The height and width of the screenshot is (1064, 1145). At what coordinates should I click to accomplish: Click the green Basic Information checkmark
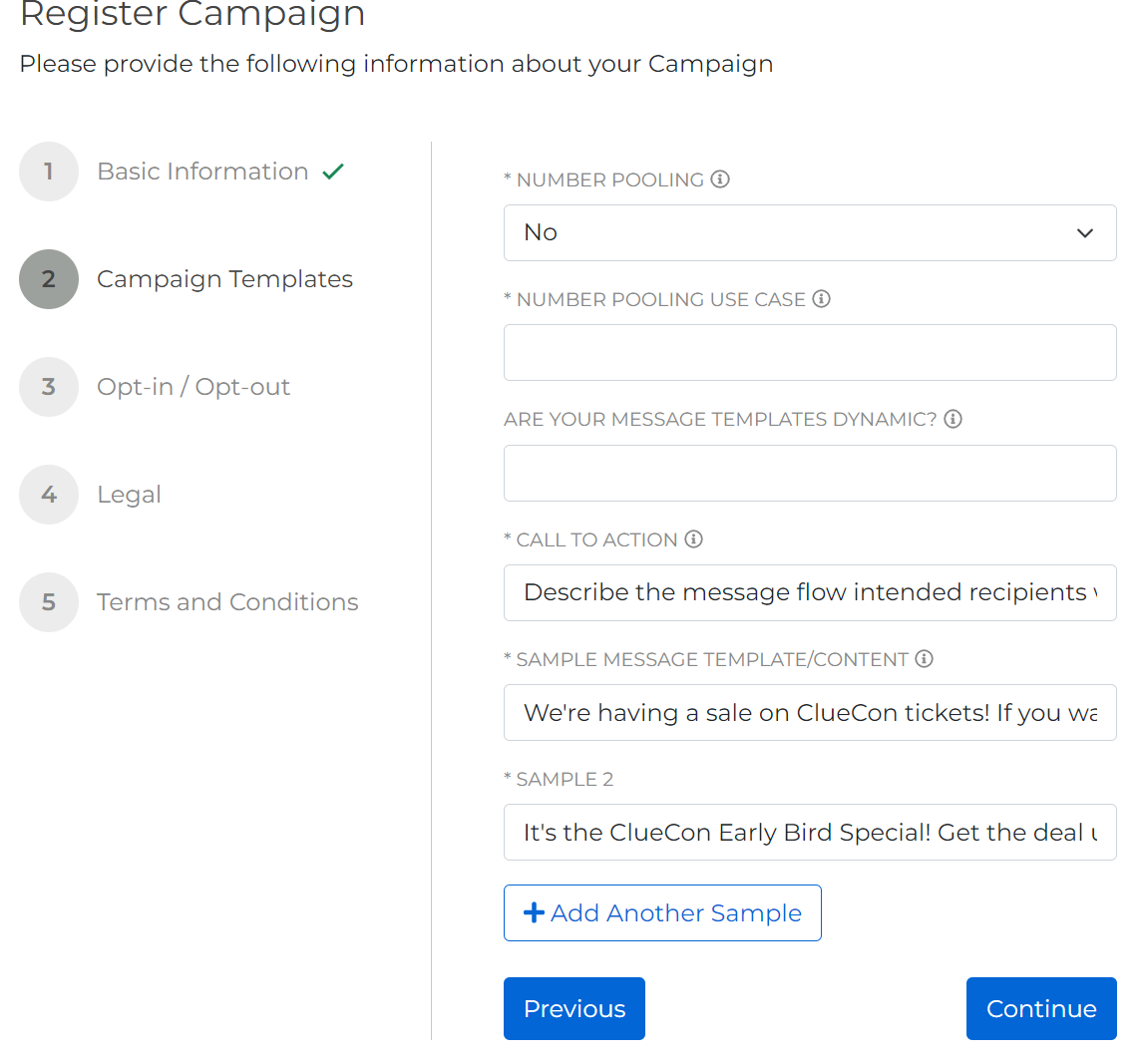click(x=333, y=172)
